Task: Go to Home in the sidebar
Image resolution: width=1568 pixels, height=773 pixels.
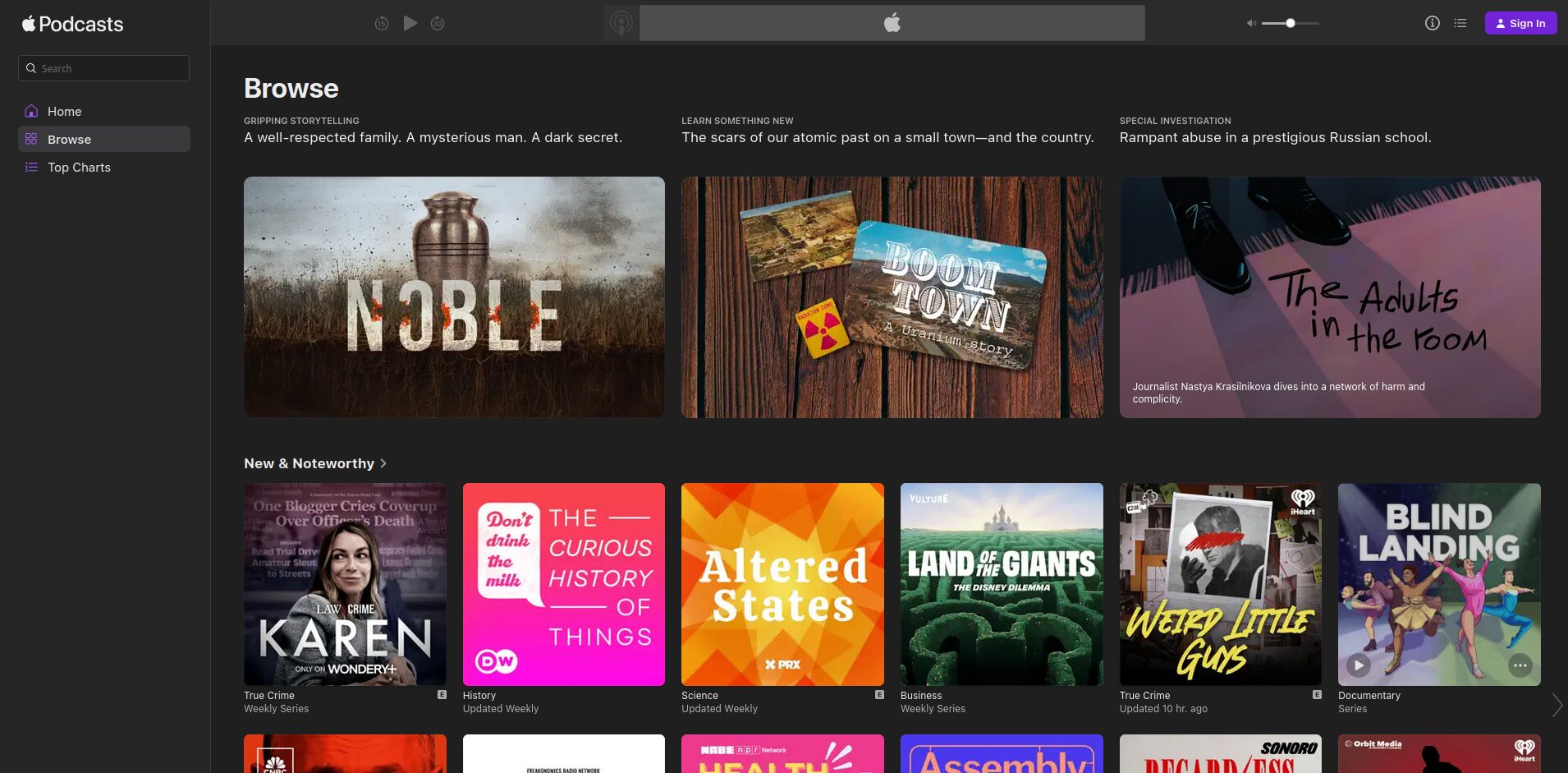Action: pyautogui.click(x=64, y=111)
